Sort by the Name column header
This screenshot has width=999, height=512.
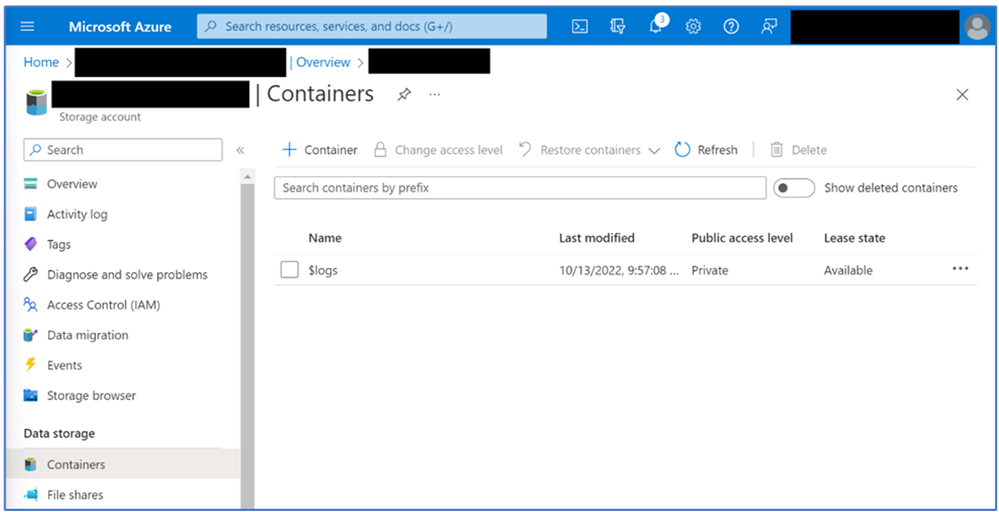point(325,238)
